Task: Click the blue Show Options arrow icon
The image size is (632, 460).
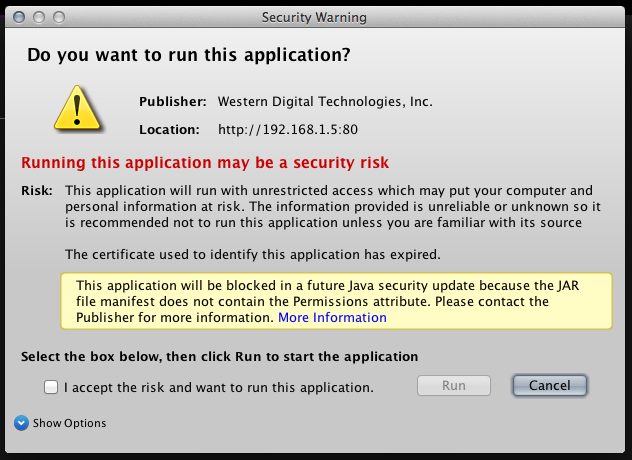Action: (x=22, y=423)
